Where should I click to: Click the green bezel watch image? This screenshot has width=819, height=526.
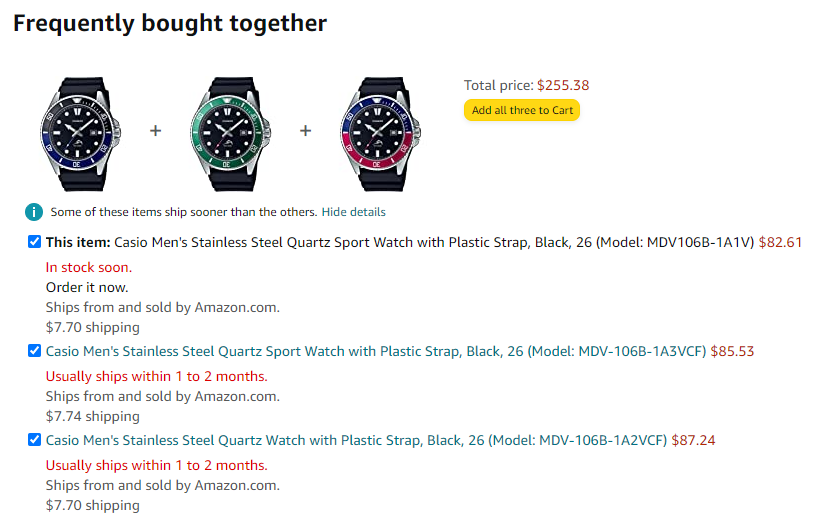pyautogui.click(x=230, y=134)
